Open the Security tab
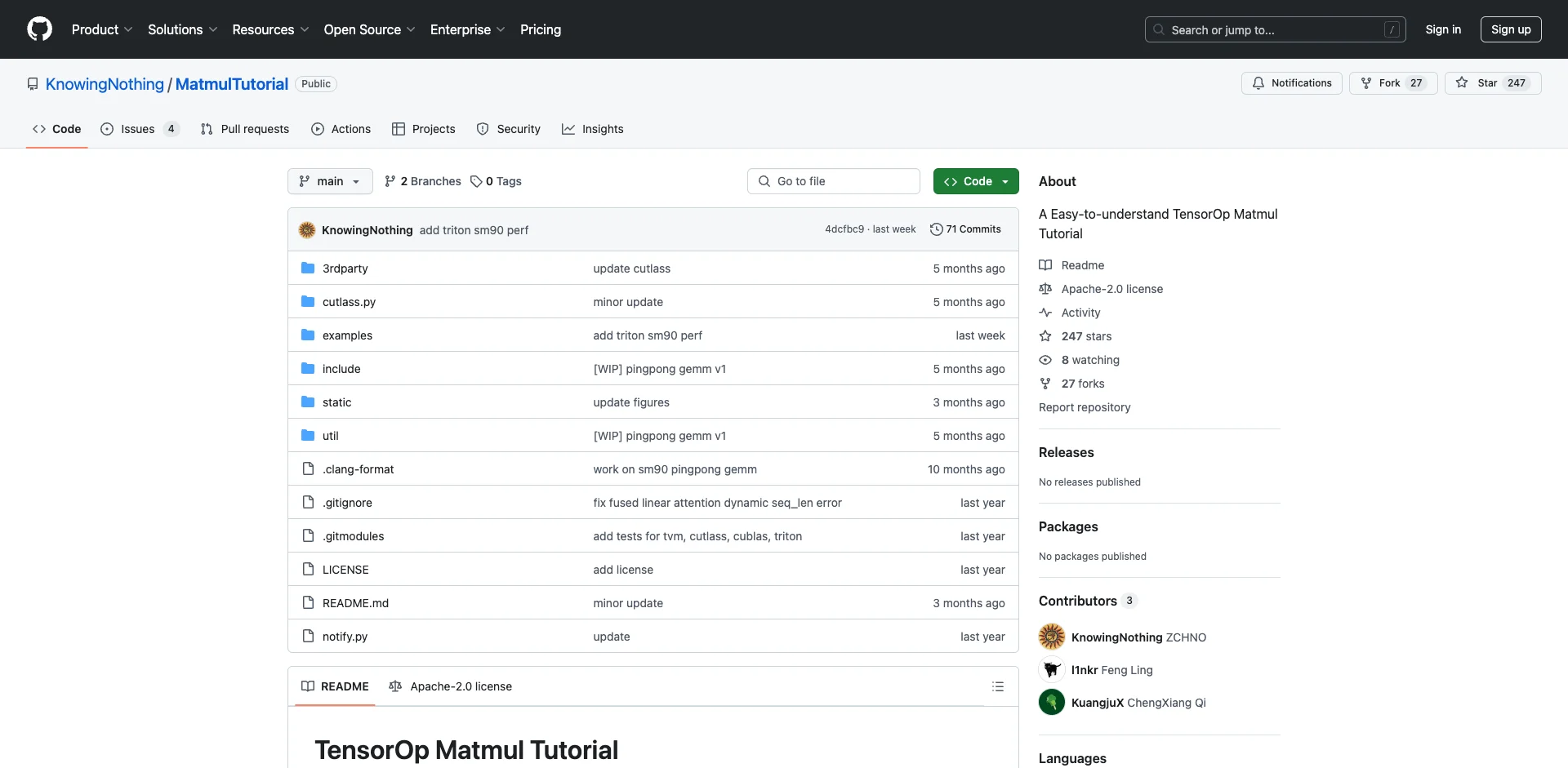This screenshot has width=1568, height=768. 509,129
